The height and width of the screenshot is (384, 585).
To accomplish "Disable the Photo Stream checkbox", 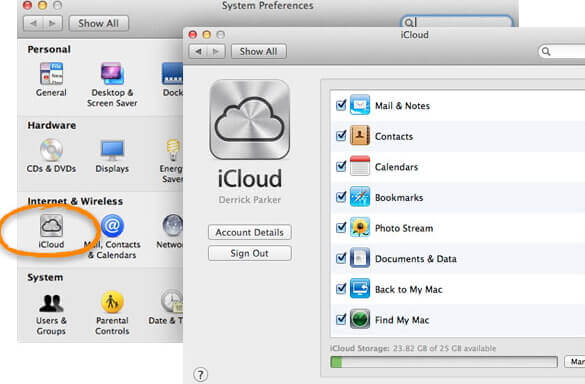I will pos(341,228).
